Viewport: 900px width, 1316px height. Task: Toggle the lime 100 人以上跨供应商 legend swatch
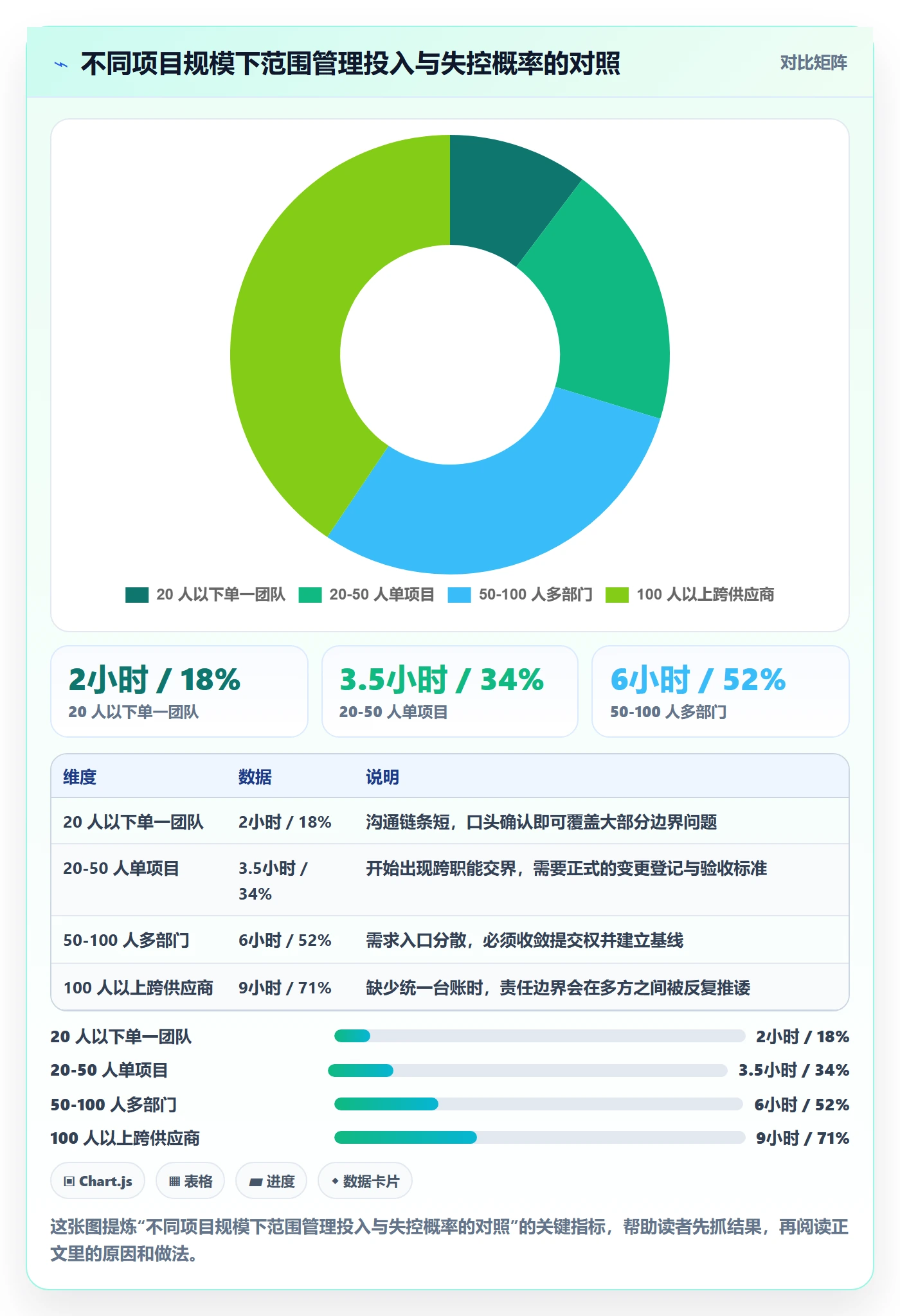pyautogui.click(x=617, y=595)
